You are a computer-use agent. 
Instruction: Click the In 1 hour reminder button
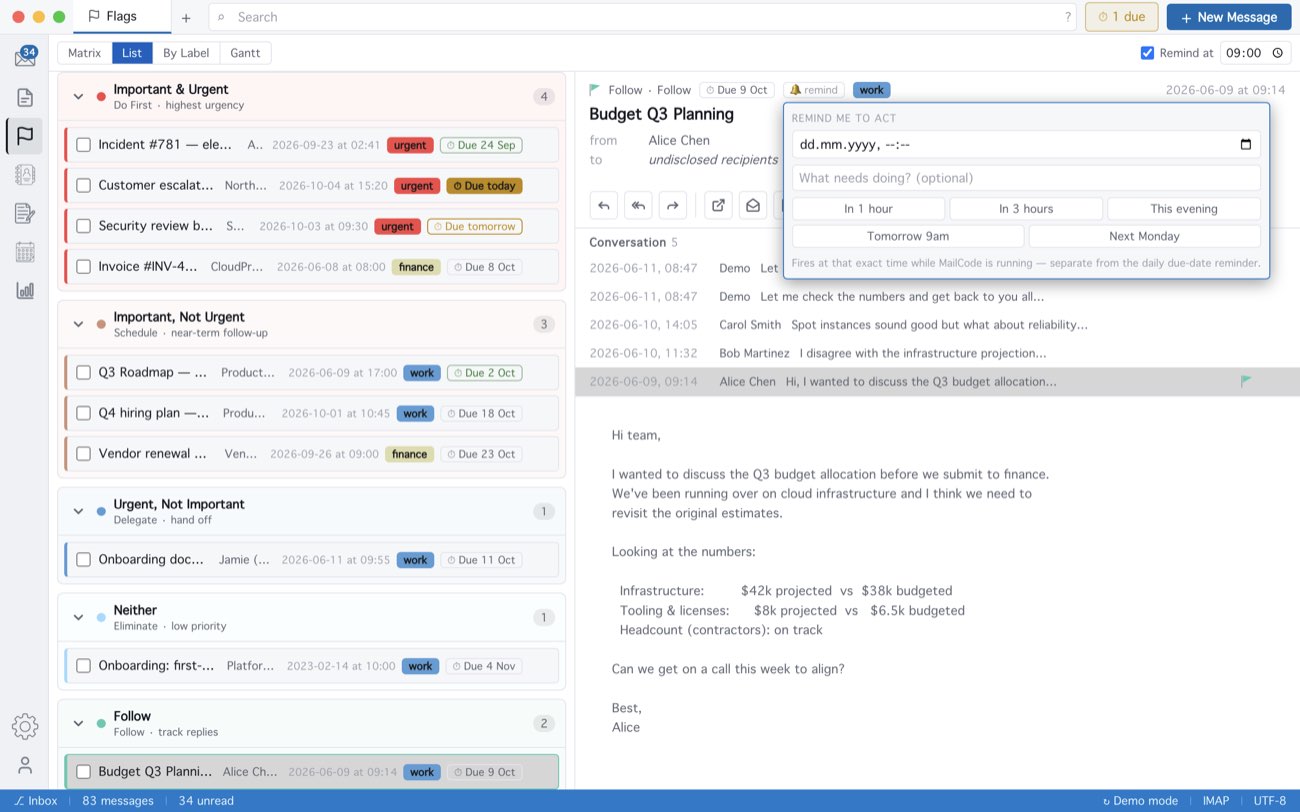[x=868, y=209]
